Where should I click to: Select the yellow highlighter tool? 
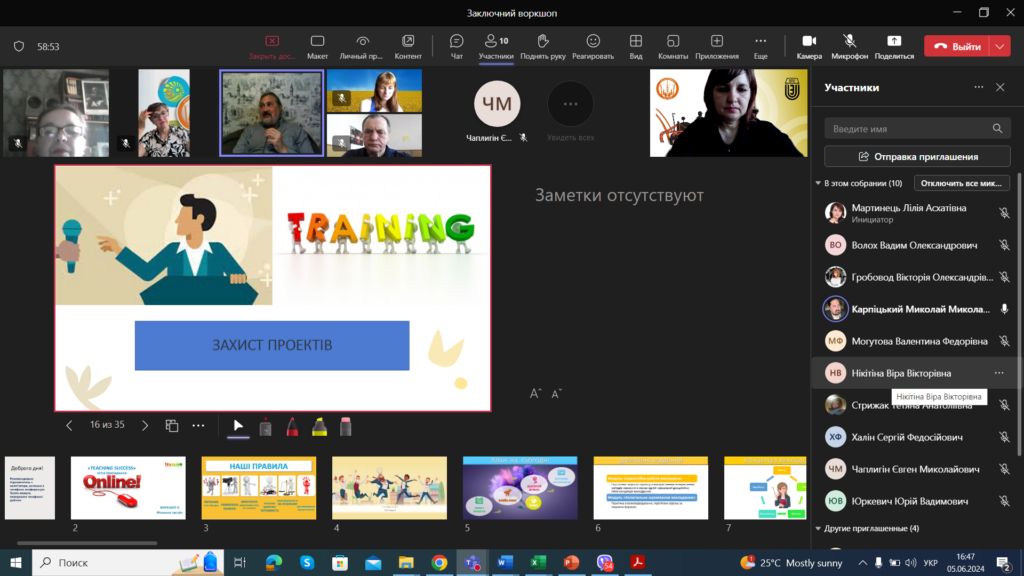click(319, 426)
